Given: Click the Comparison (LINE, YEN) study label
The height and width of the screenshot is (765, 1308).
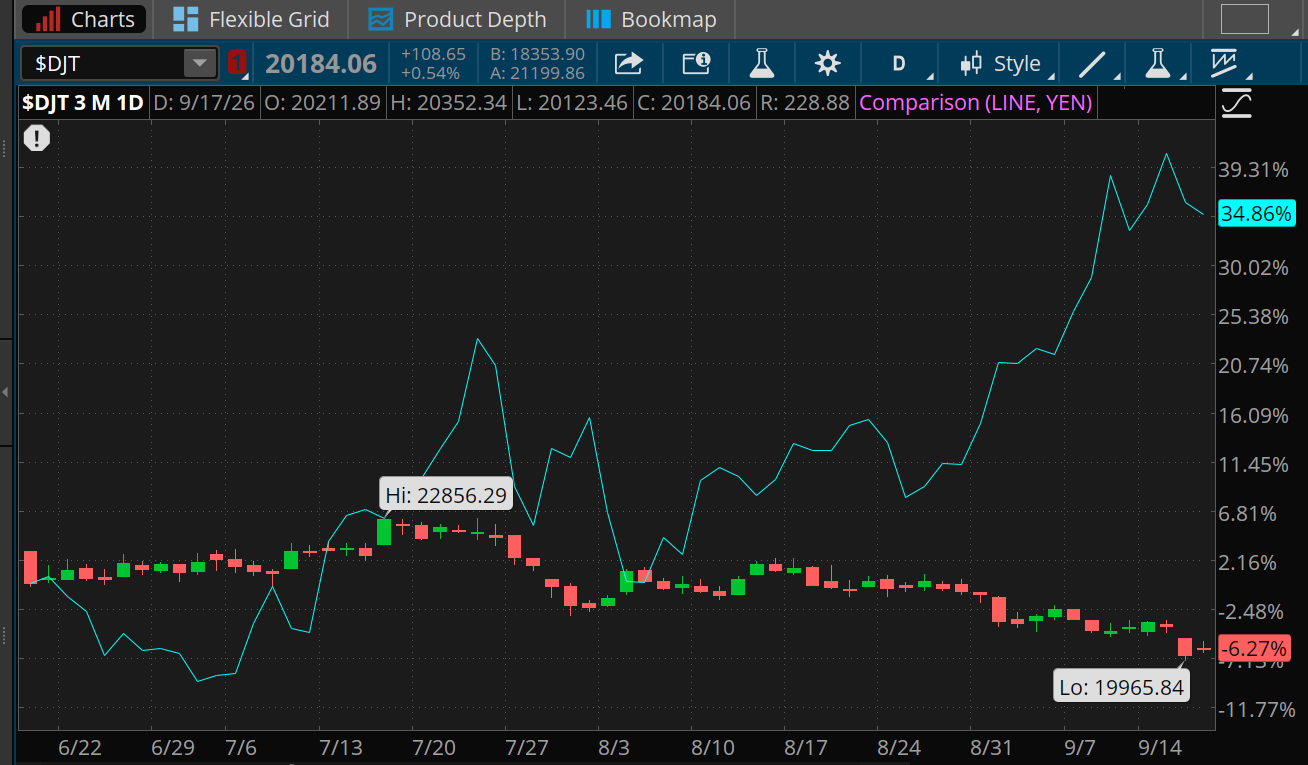Looking at the screenshot, I should pyautogui.click(x=976, y=102).
